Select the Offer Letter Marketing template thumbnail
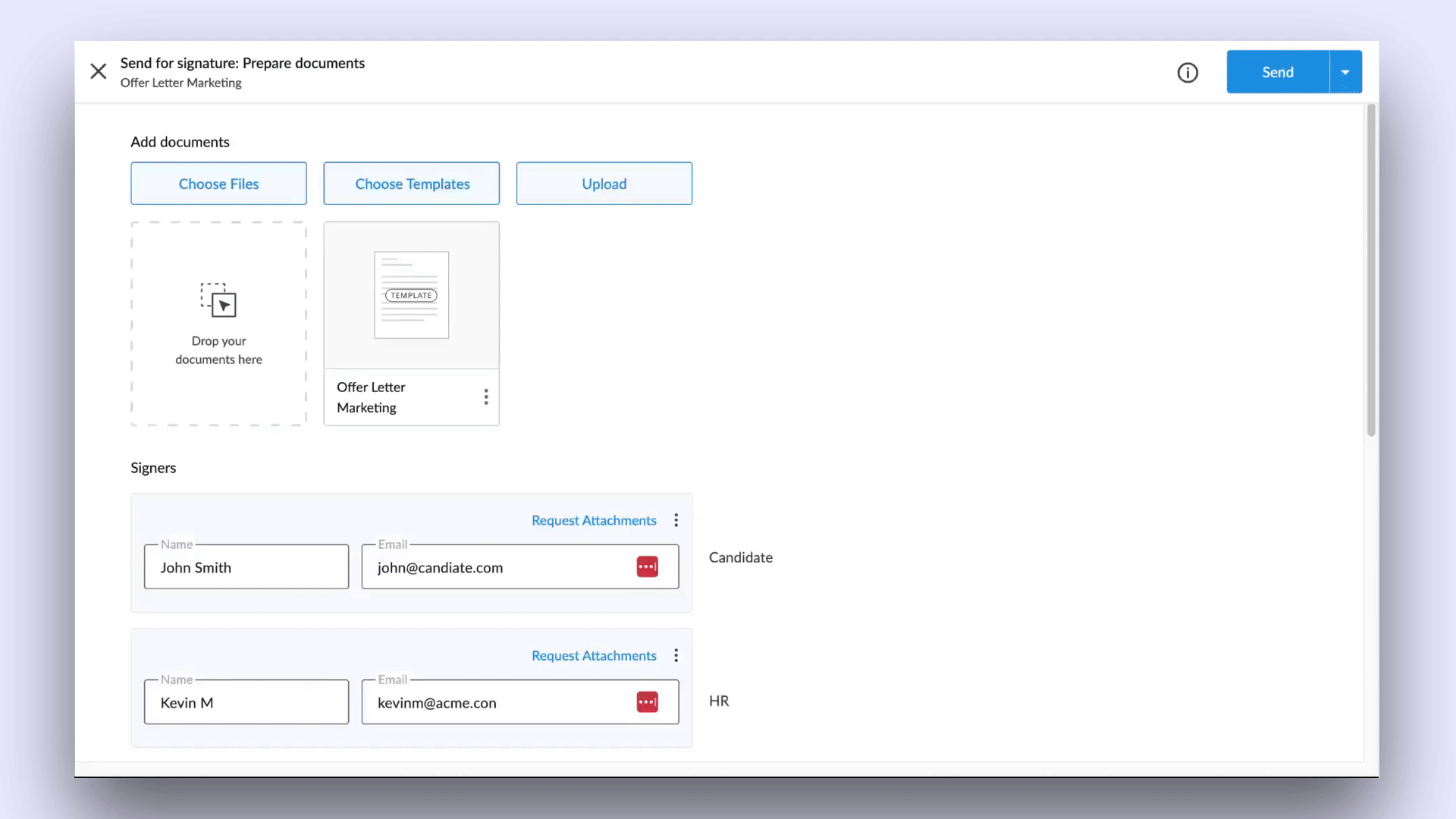The width and height of the screenshot is (1456, 819). click(411, 295)
